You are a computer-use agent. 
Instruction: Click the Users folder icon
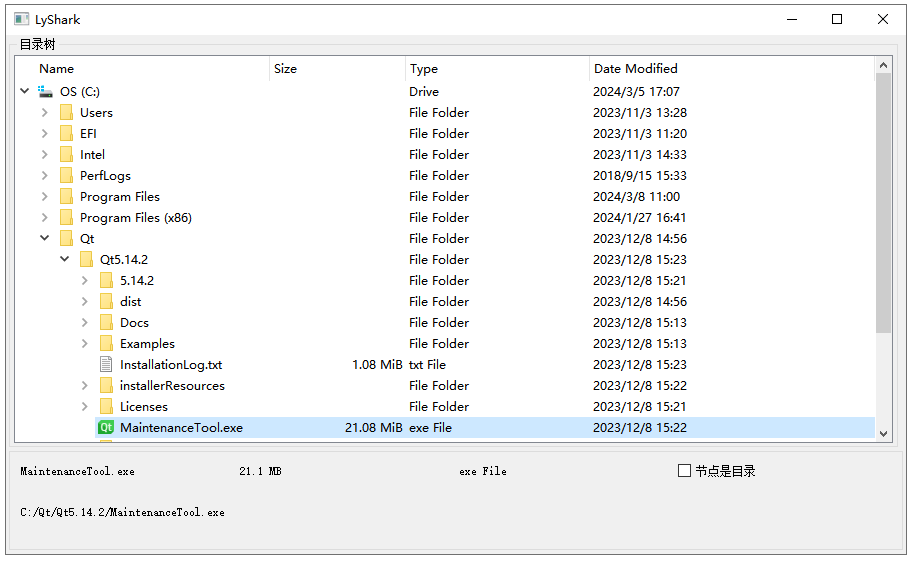[66, 112]
